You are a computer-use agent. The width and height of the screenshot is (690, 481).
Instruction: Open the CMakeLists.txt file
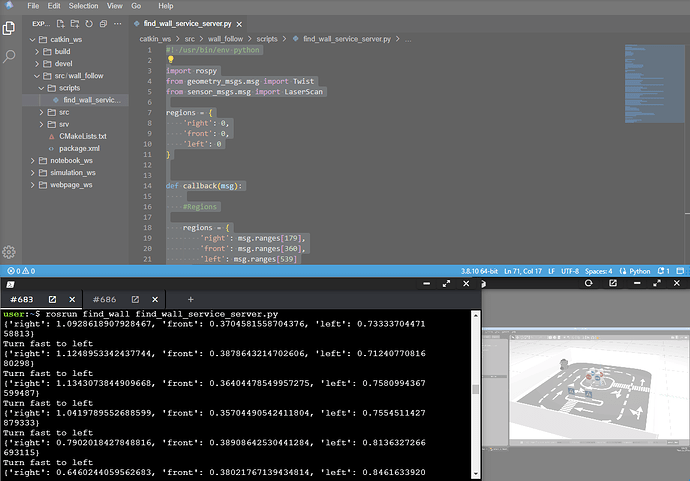point(82,136)
